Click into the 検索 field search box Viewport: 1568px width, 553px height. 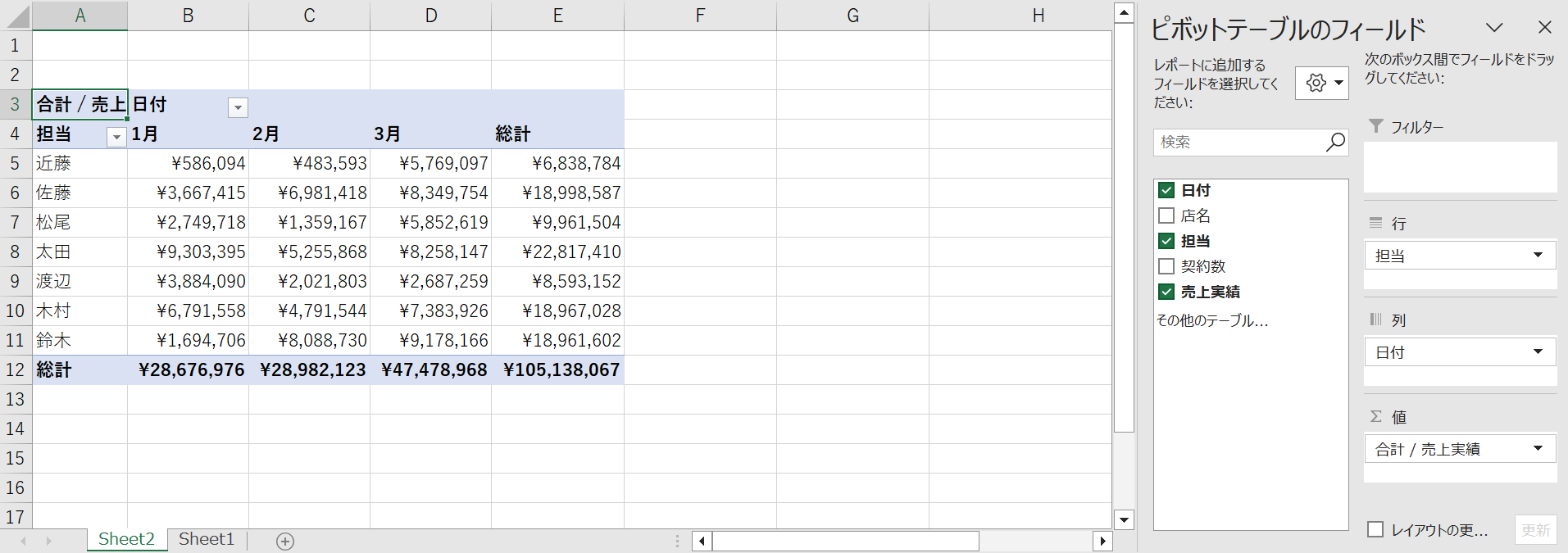coord(1238,142)
